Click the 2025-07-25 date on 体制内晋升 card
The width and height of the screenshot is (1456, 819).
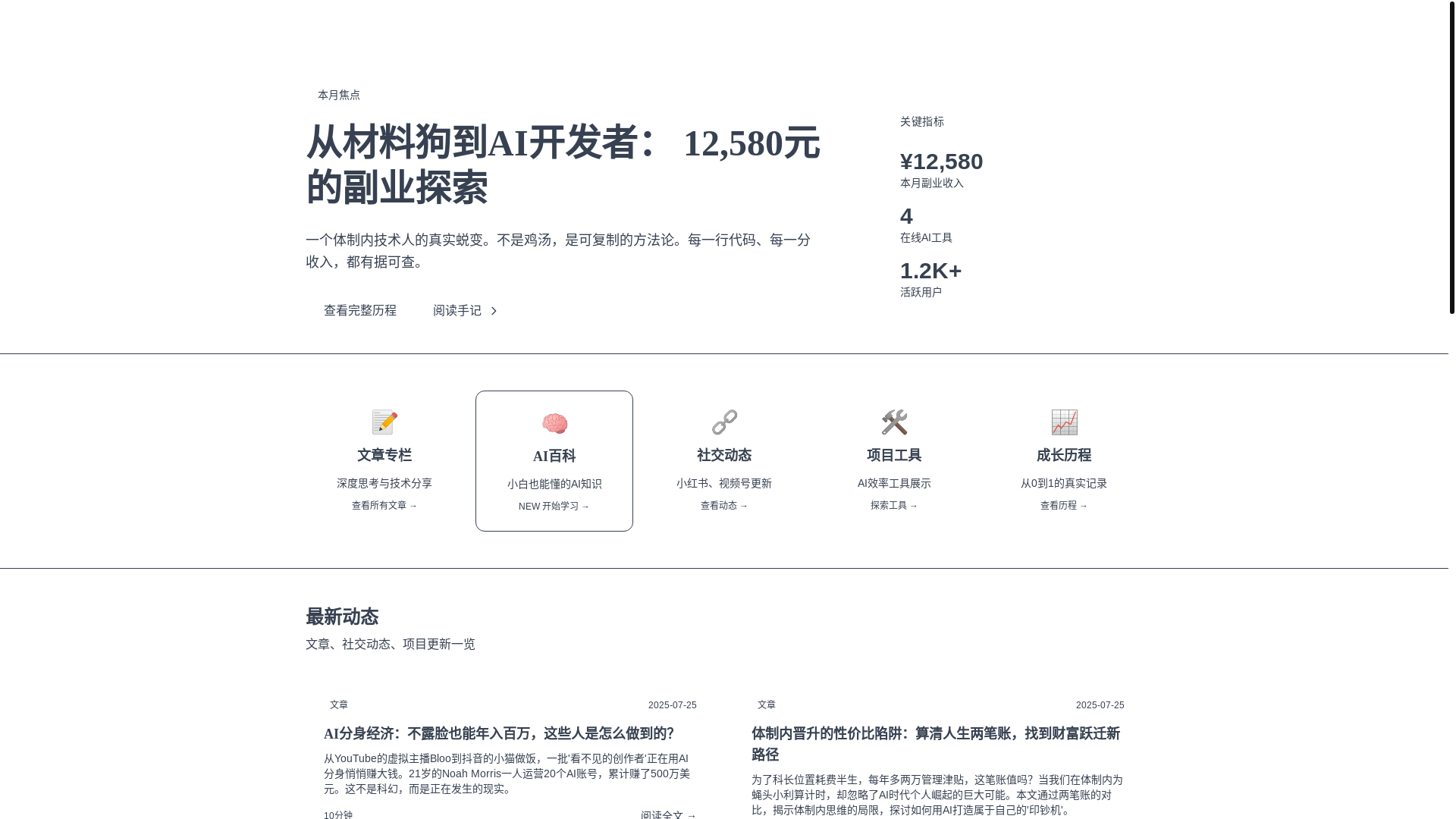1100,705
